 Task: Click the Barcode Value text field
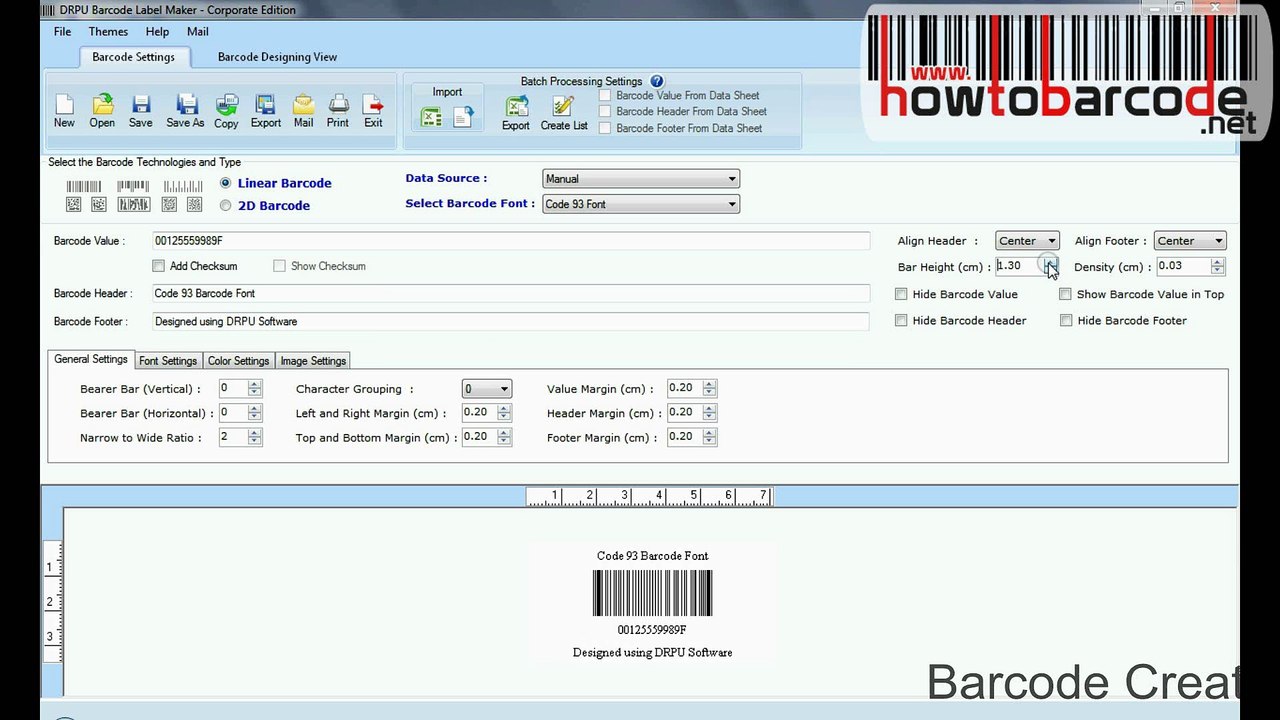pyautogui.click(x=511, y=241)
